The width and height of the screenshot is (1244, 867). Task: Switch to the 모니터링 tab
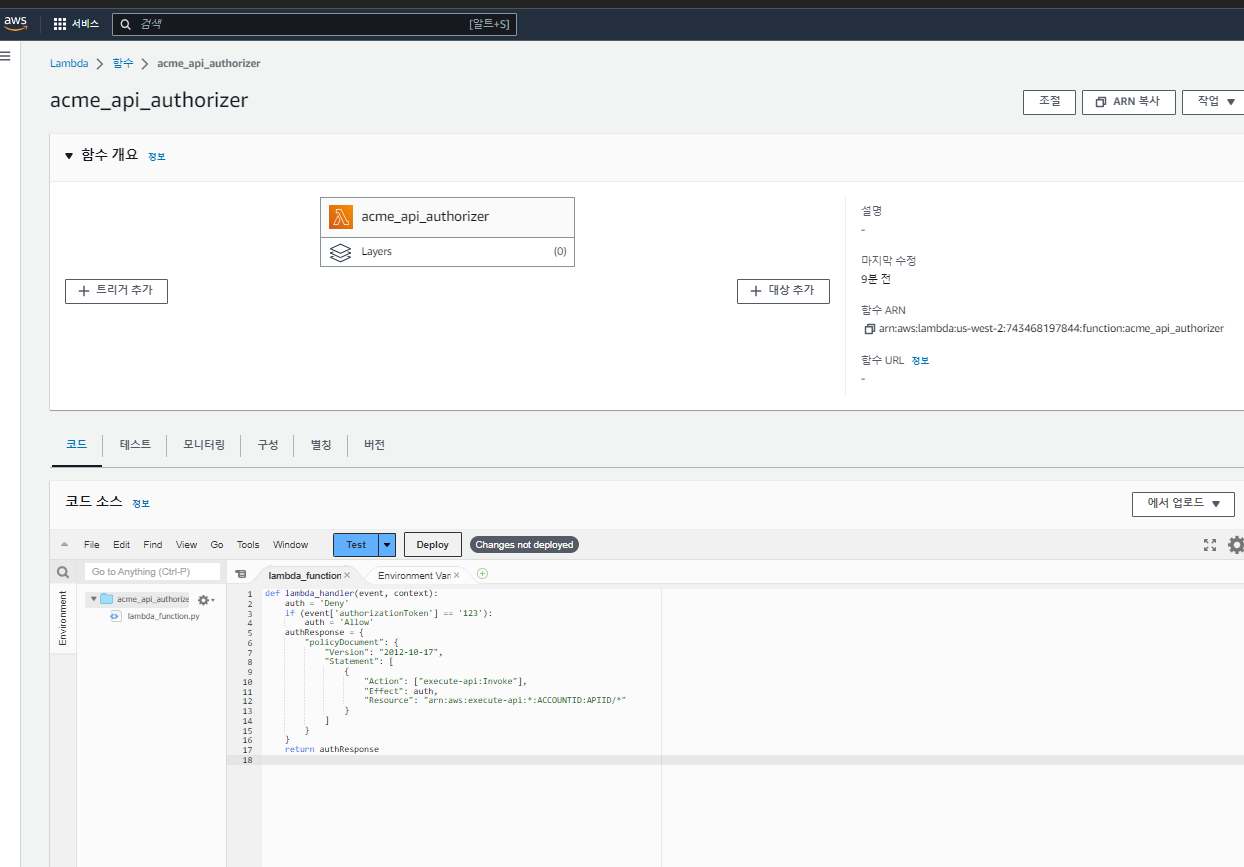click(204, 445)
